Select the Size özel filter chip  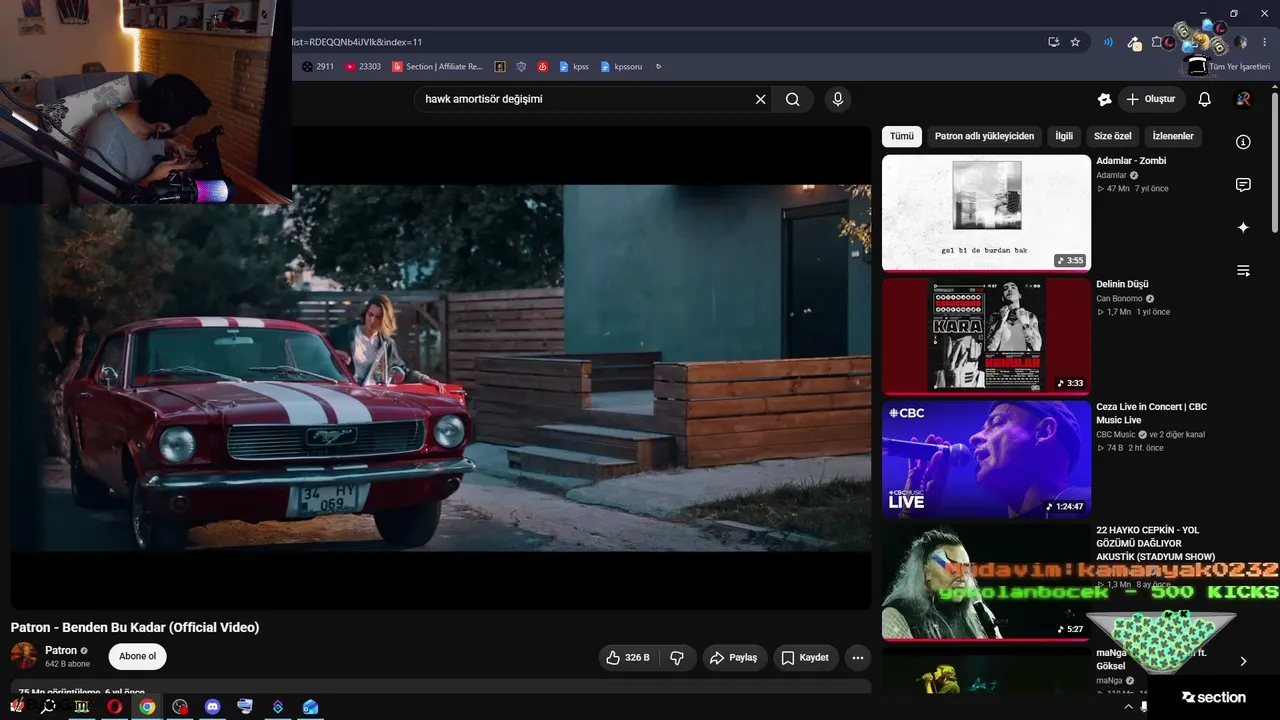1113,136
